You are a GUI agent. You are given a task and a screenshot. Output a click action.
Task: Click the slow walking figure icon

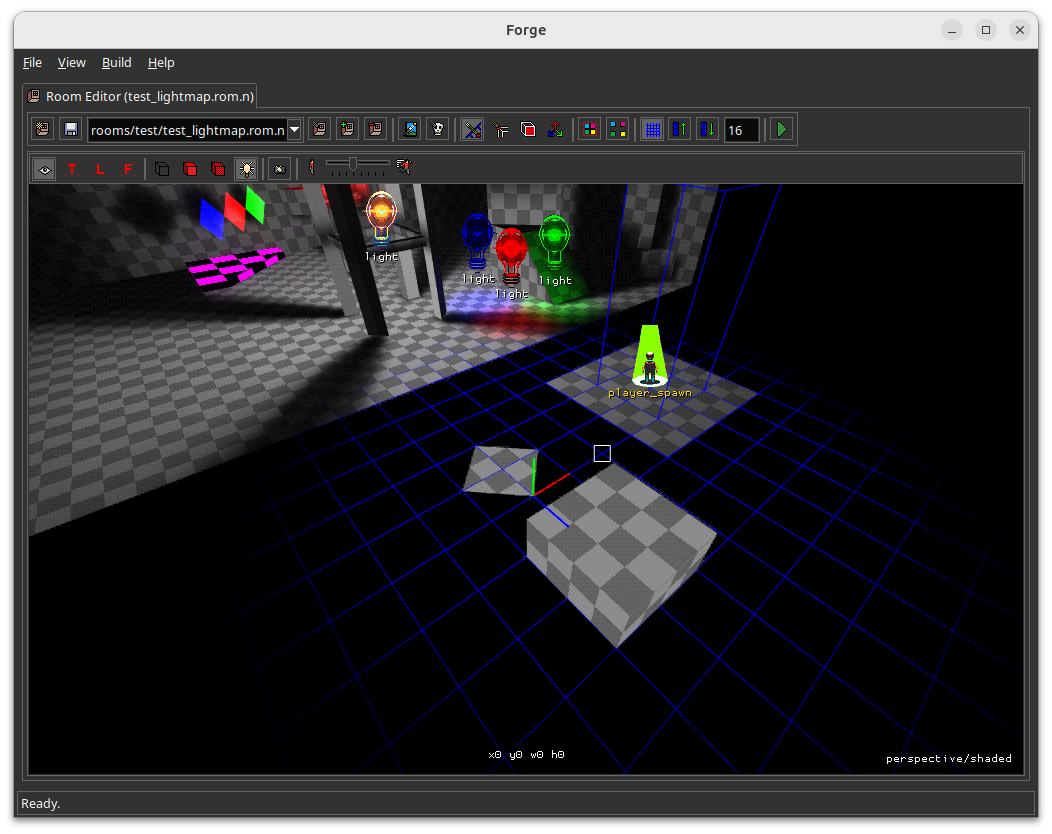[x=312, y=167]
